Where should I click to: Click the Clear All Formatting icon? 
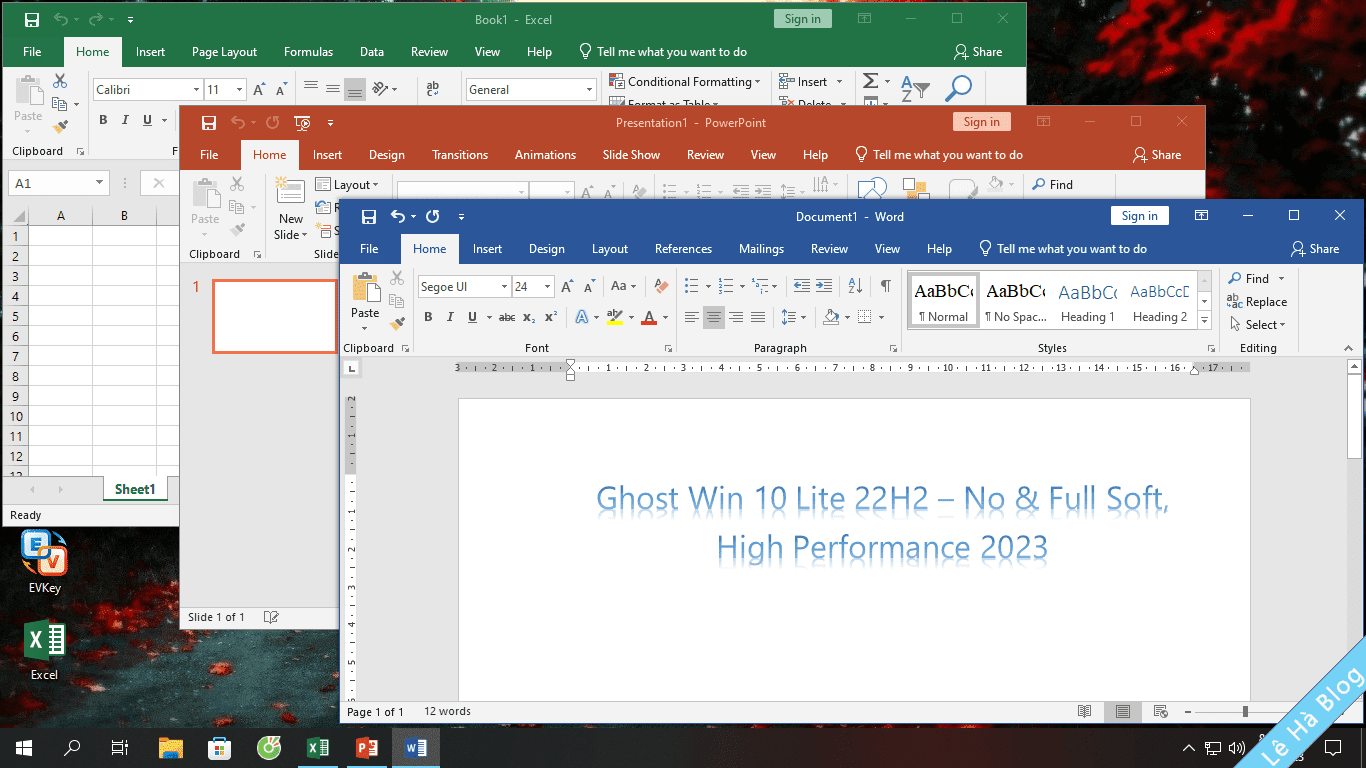point(660,287)
